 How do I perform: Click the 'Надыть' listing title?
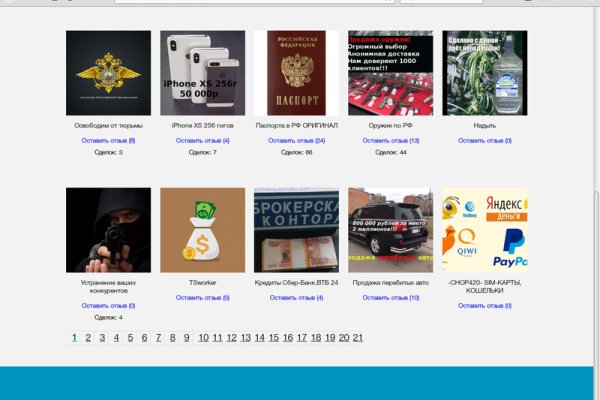click(485, 126)
